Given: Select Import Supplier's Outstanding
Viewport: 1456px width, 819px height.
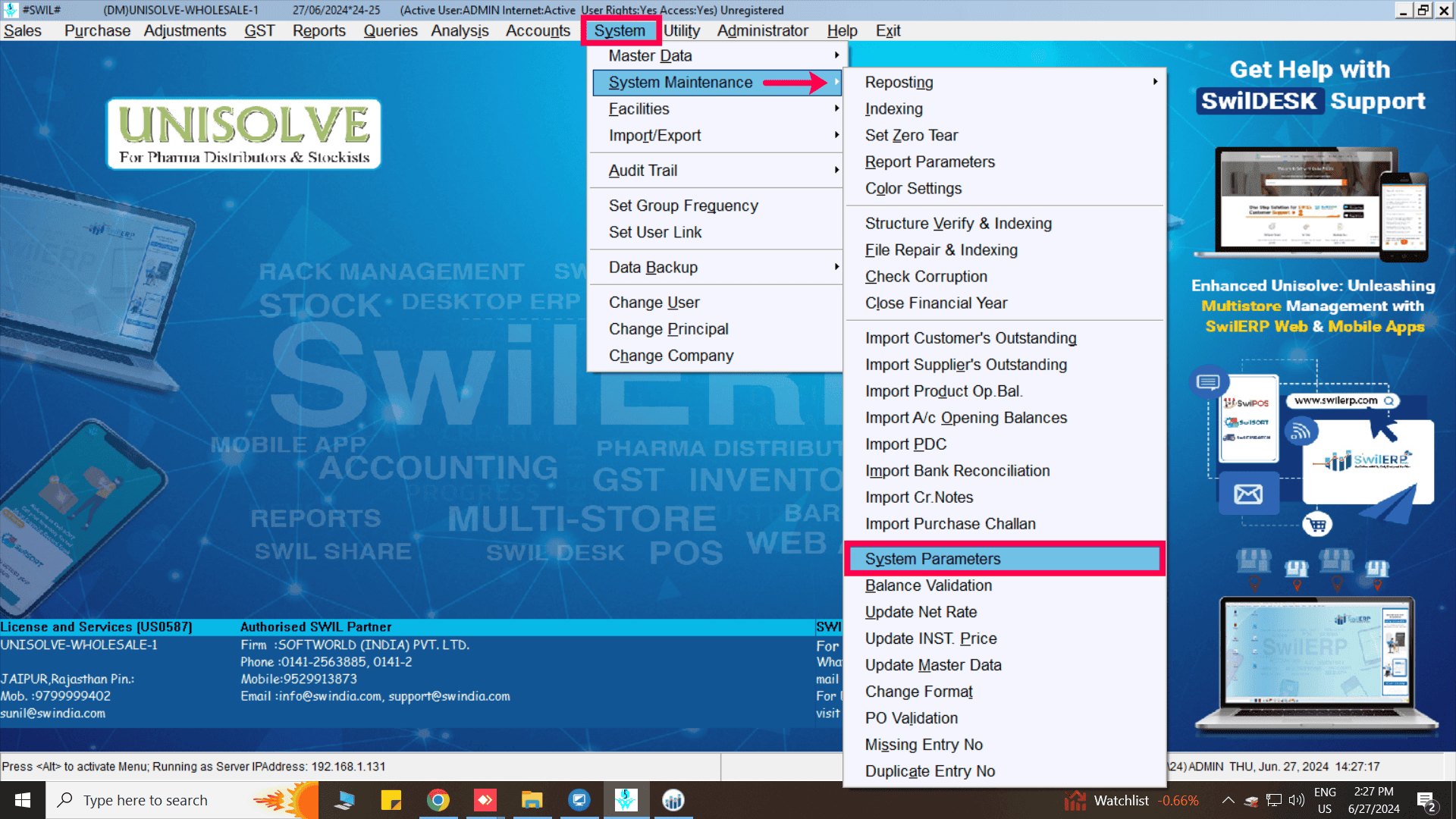Looking at the screenshot, I should pos(1005,365).
